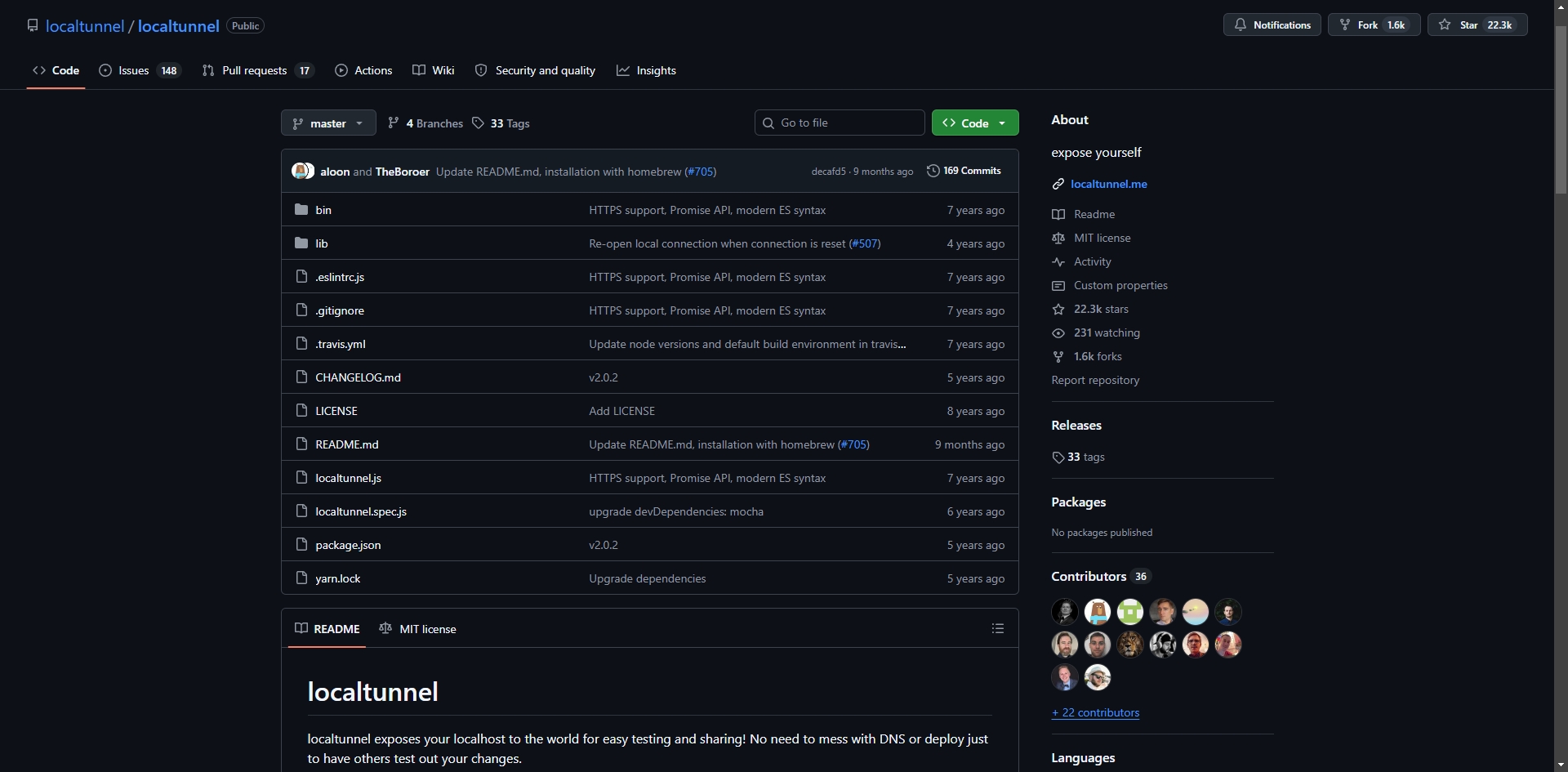The image size is (1568, 772).
Task: Open the README outline icon
Action: 997,628
